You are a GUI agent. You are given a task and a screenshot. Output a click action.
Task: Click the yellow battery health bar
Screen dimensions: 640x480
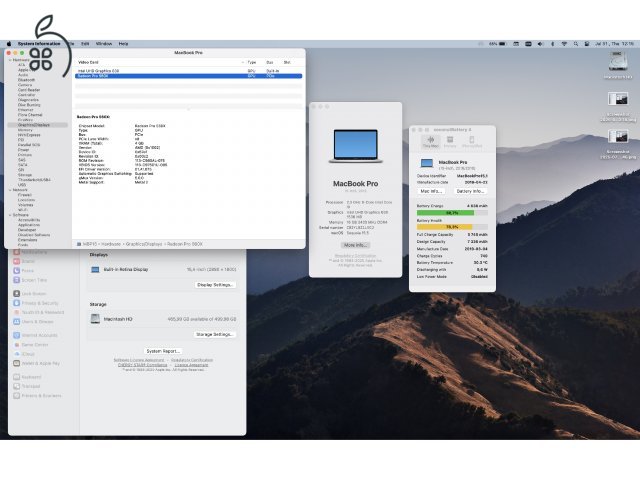pos(452,227)
